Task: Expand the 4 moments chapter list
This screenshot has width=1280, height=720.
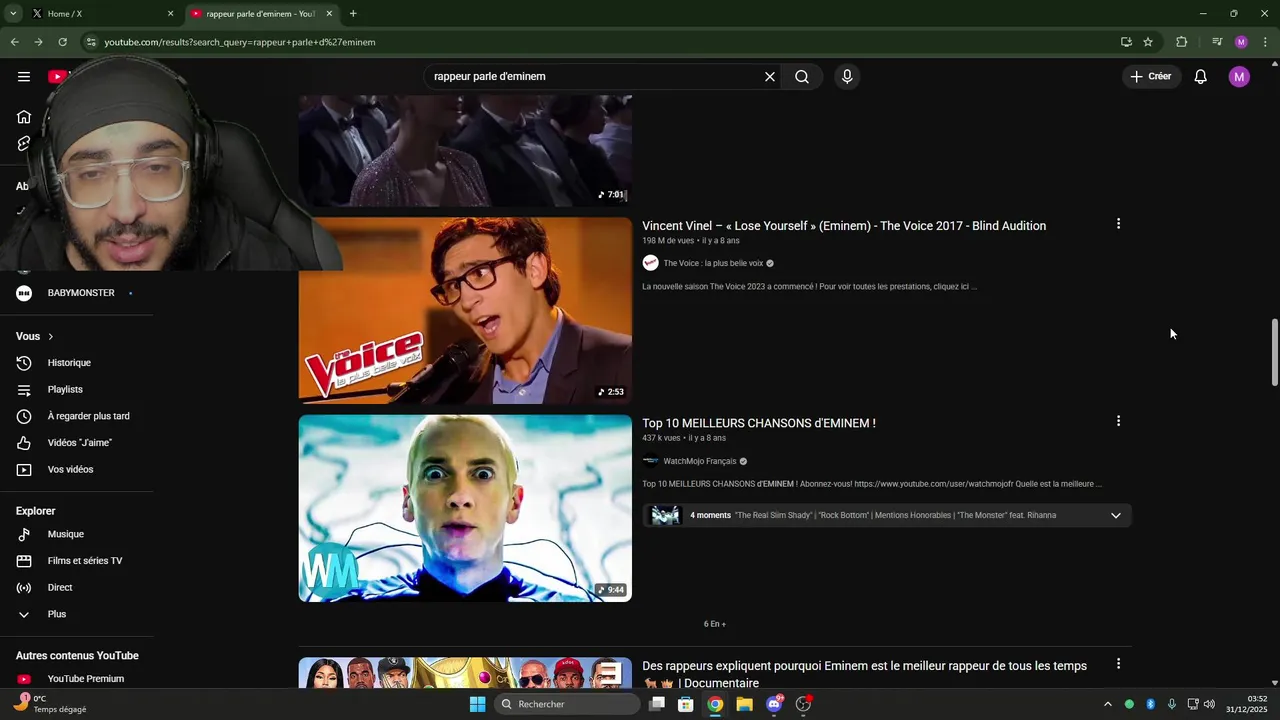Action: click(x=1116, y=515)
